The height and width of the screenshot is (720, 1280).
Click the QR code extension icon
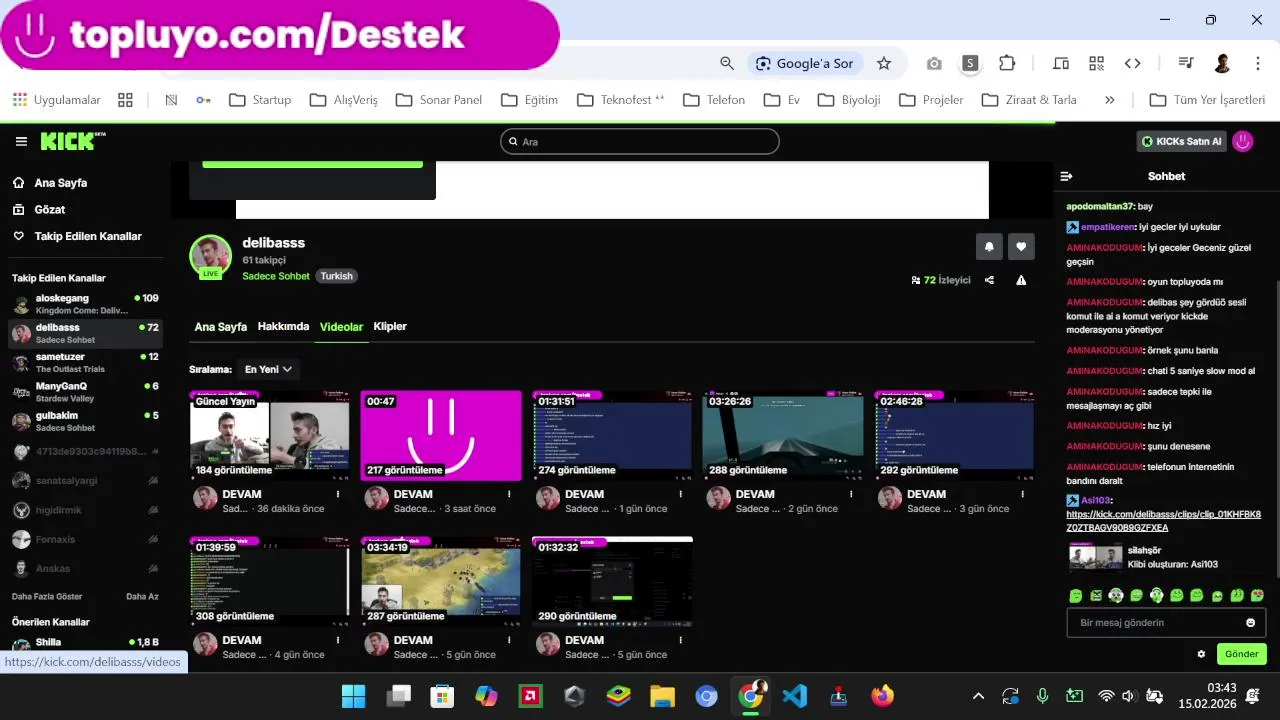pyautogui.click(x=1097, y=63)
